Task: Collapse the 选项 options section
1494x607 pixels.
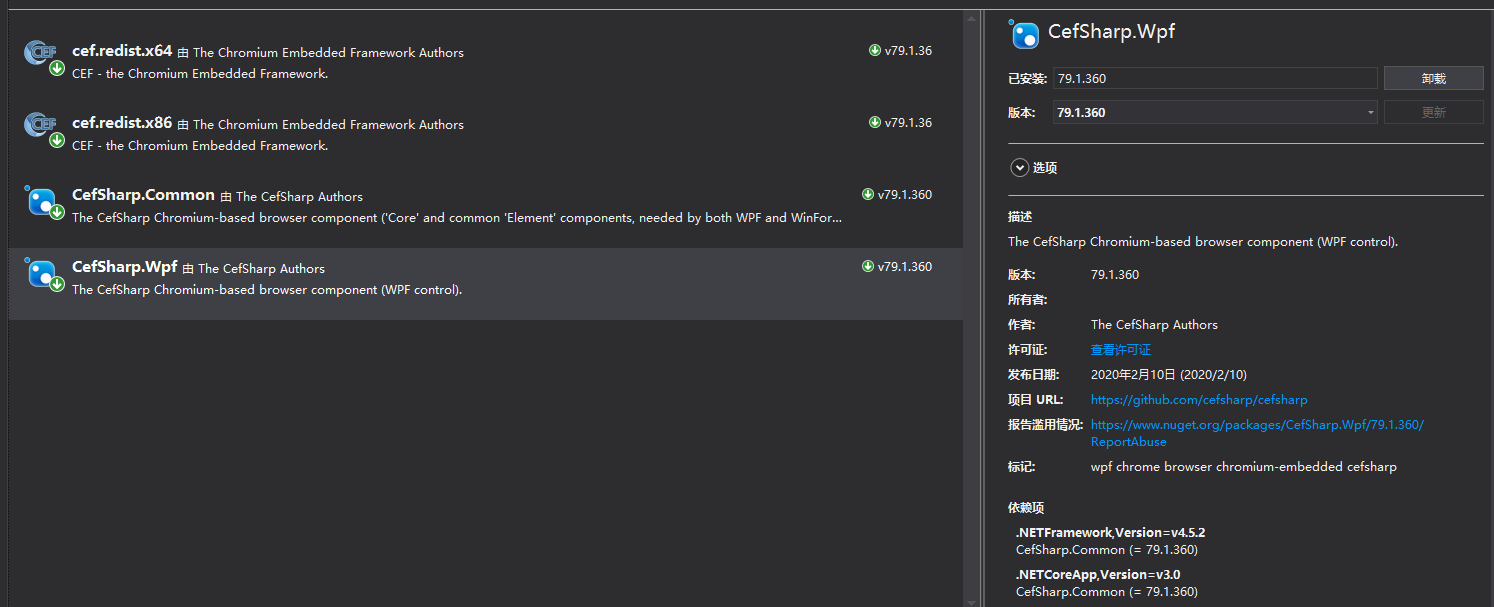Action: pyautogui.click(x=1020, y=167)
